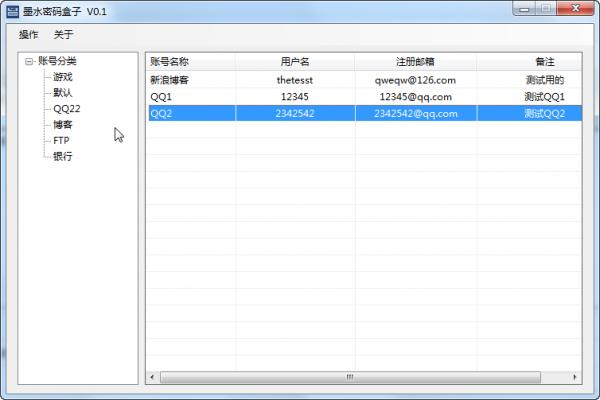Collapse the 账号分类 tree root

(29, 62)
